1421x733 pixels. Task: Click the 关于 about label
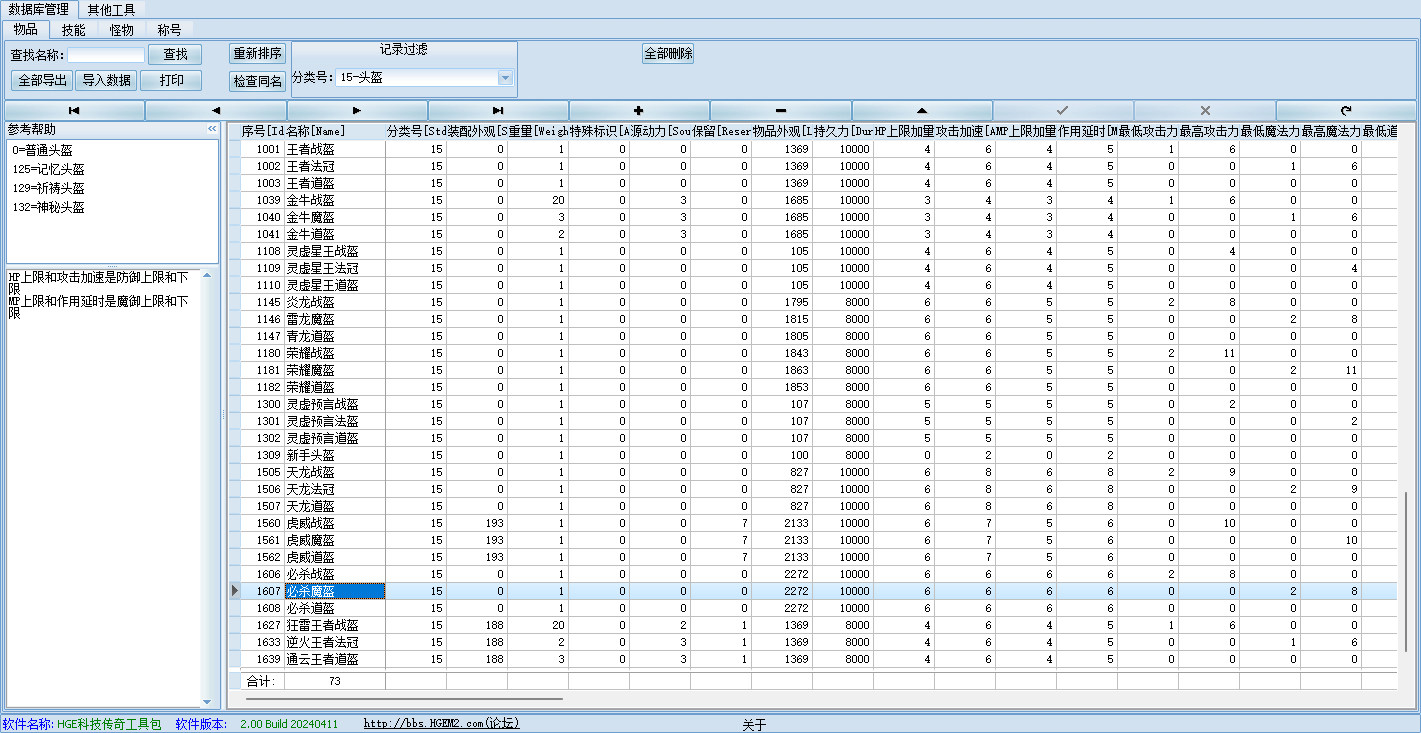[x=754, y=724]
